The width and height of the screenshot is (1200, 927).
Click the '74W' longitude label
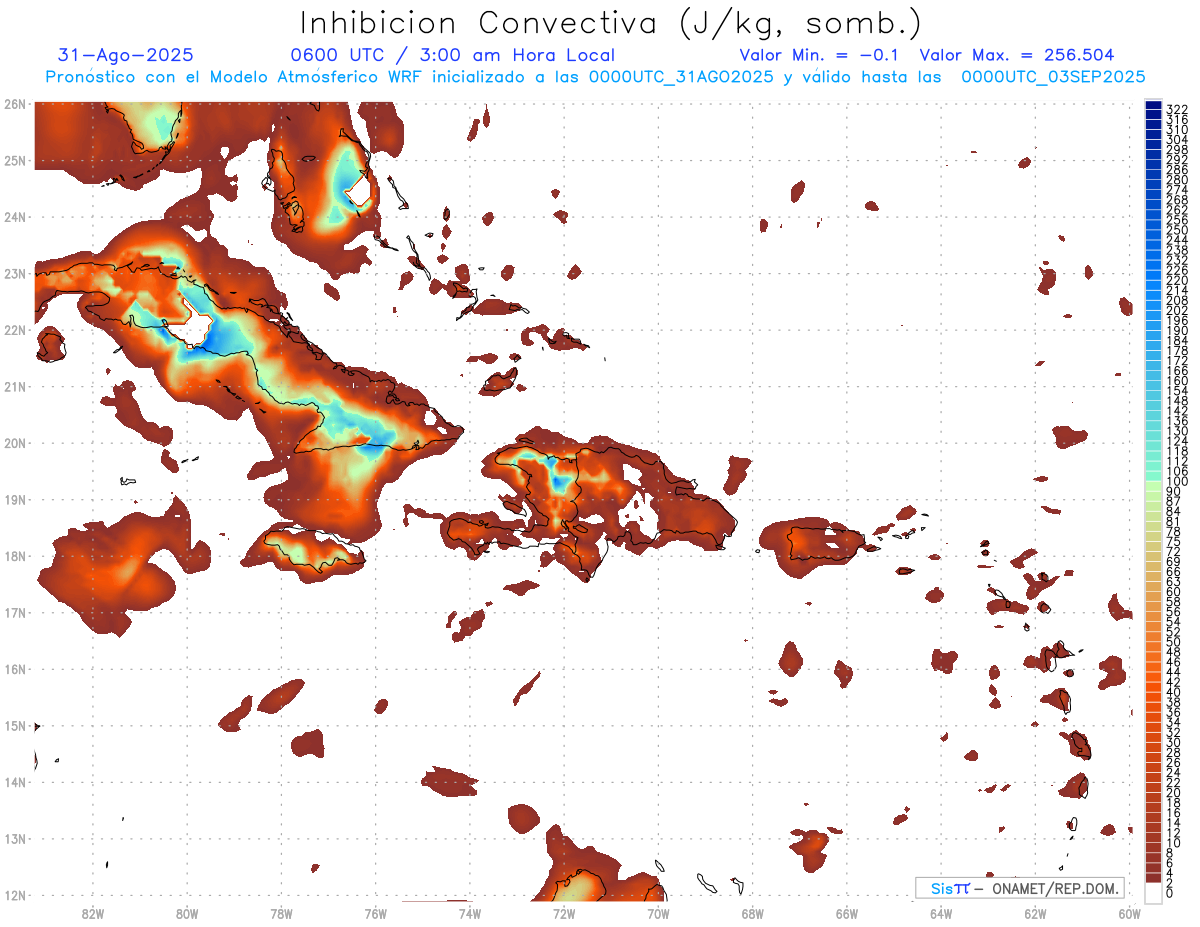469,912
